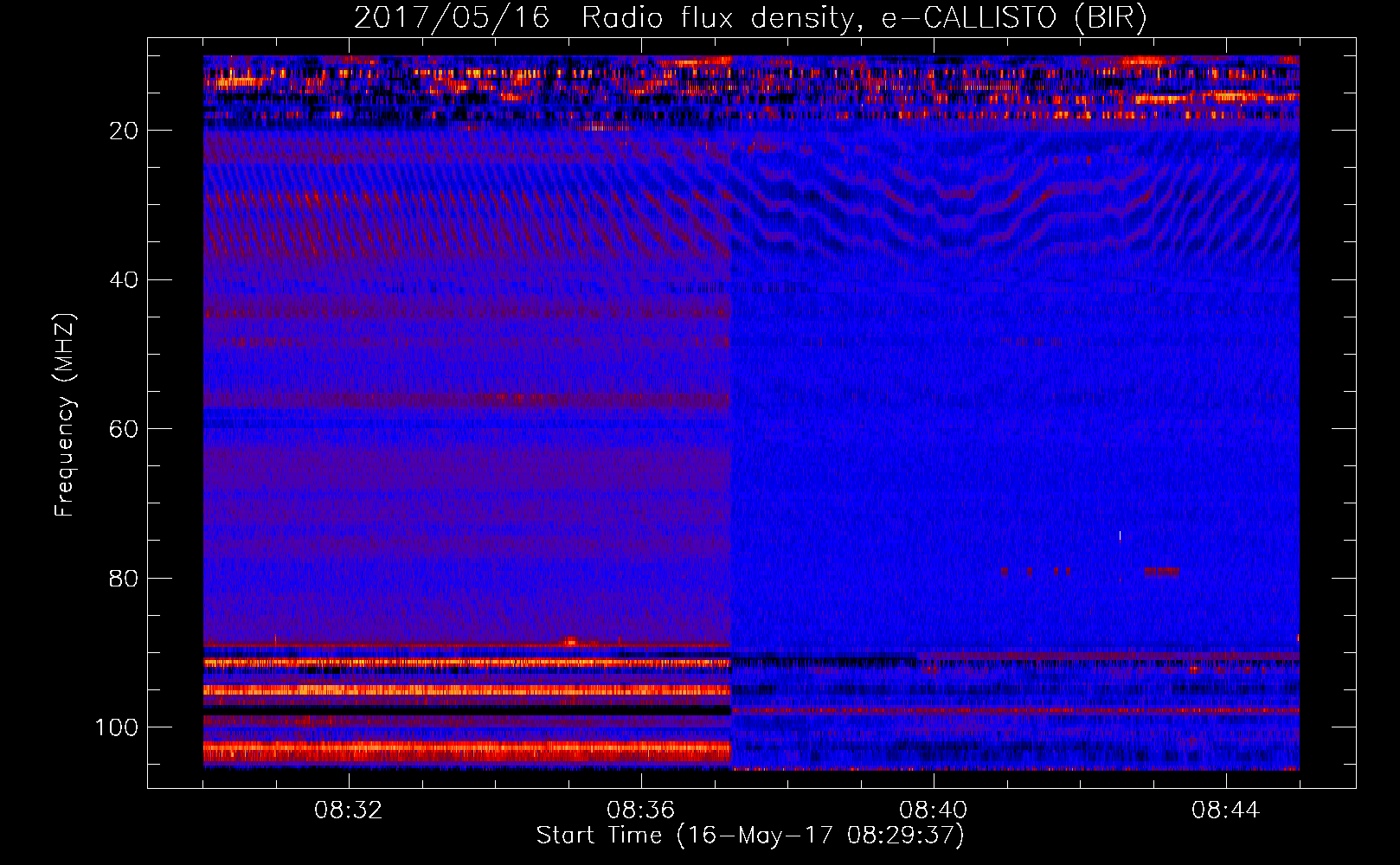Click the '08:32' time tick label
The width and height of the screenshot is (1400, 865).
click(x=348, y=811)
